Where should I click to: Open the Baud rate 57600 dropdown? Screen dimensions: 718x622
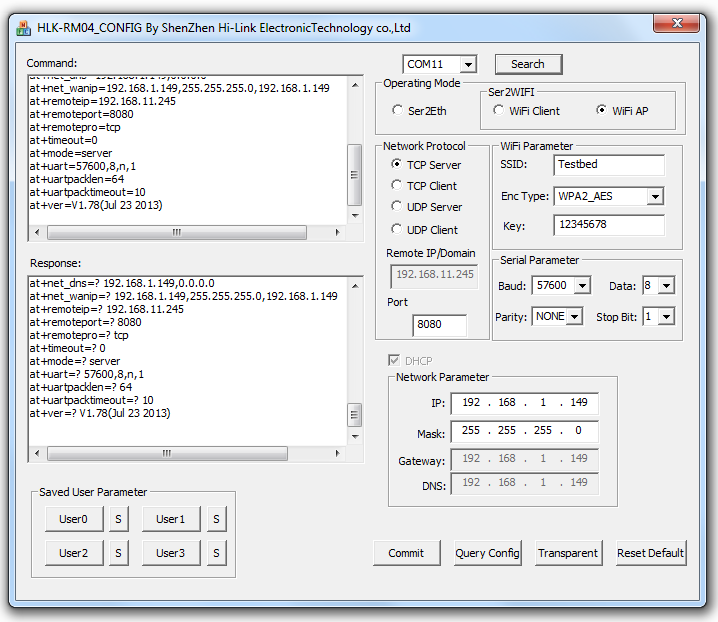tap(582, 286)
